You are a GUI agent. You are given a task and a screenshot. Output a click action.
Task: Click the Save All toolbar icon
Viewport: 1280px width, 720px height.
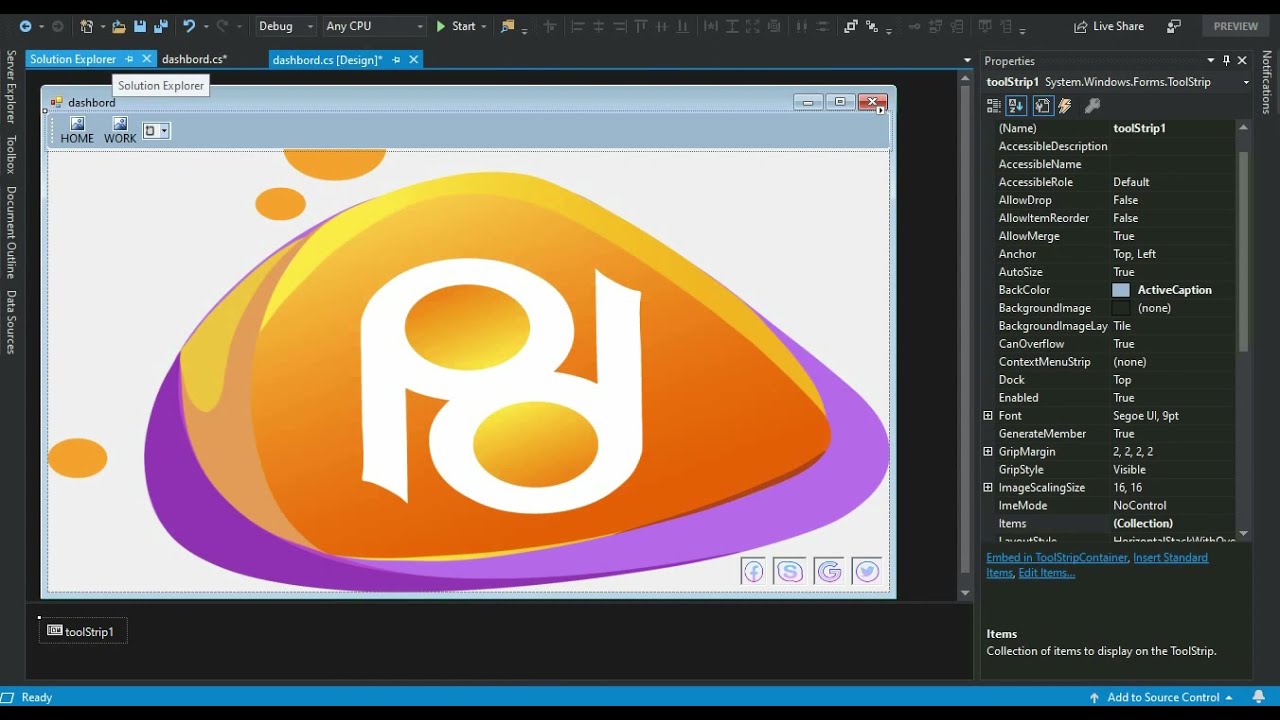click(x=160, y=26)
